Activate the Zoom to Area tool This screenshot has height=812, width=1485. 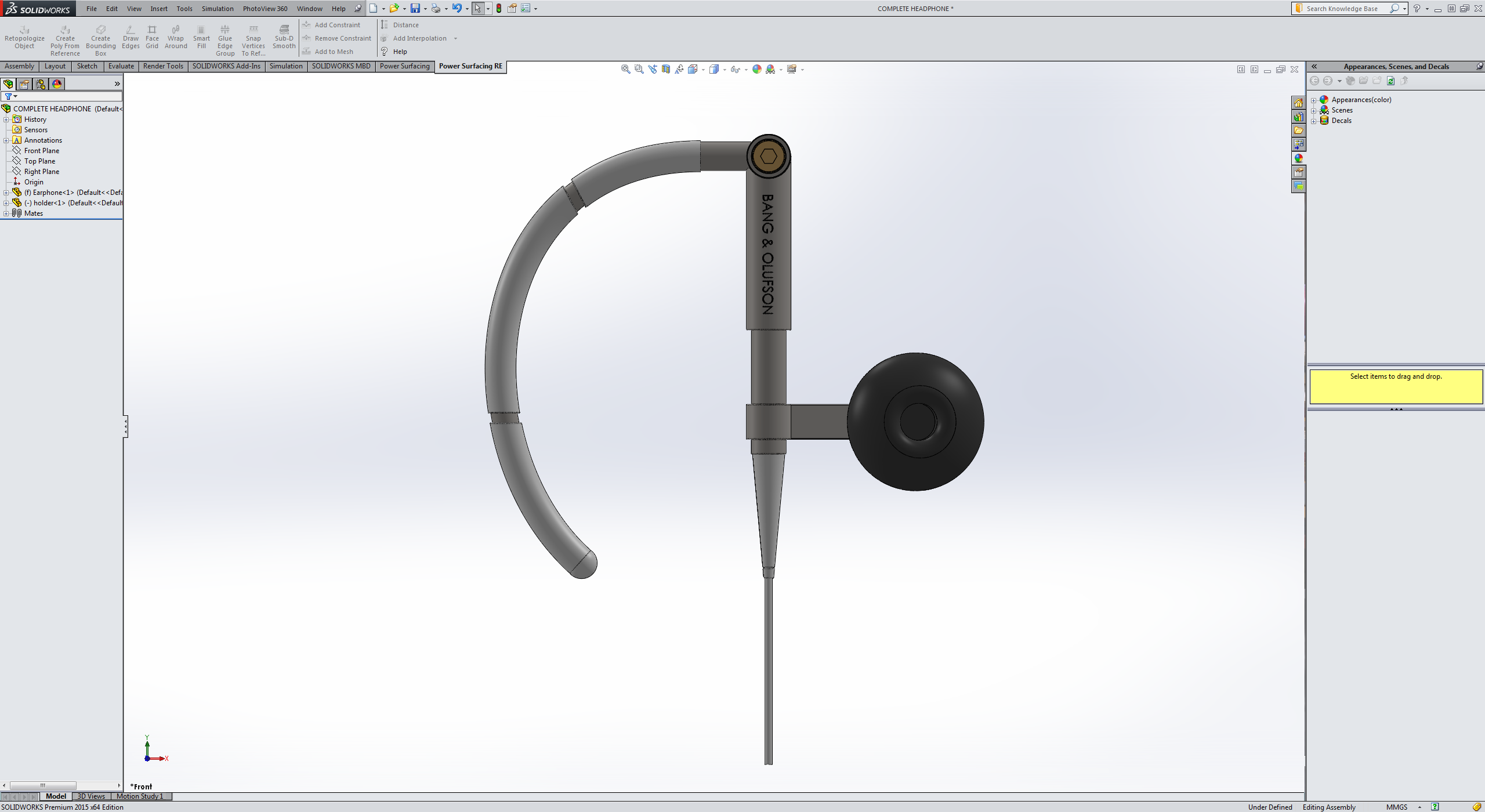coord(639,69)
